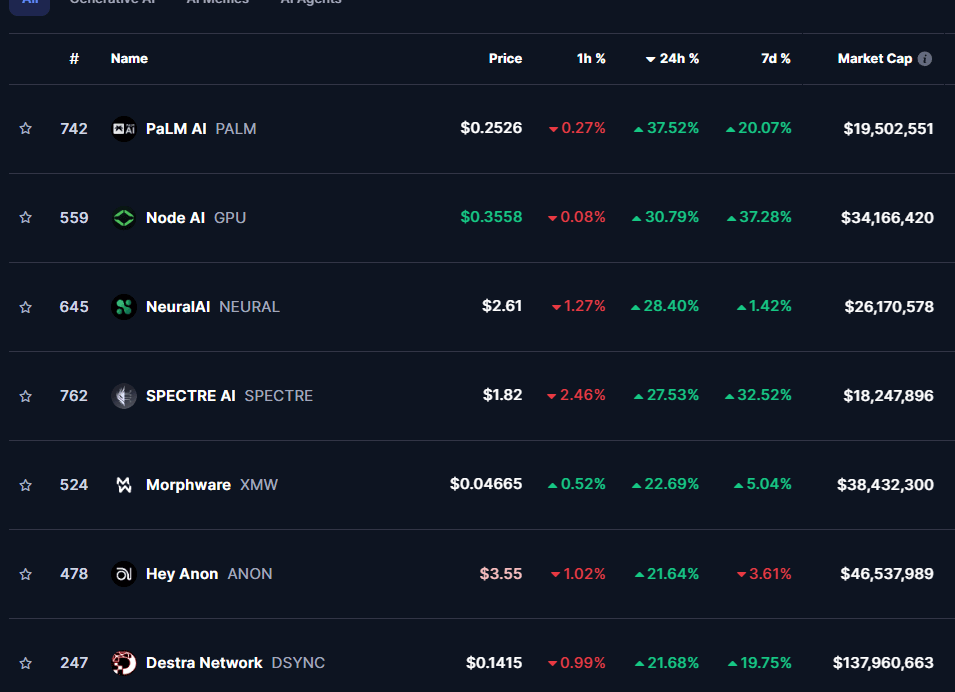Click the Hey Anon logo icon
The image size is (955, 692).
click(124, 574)
